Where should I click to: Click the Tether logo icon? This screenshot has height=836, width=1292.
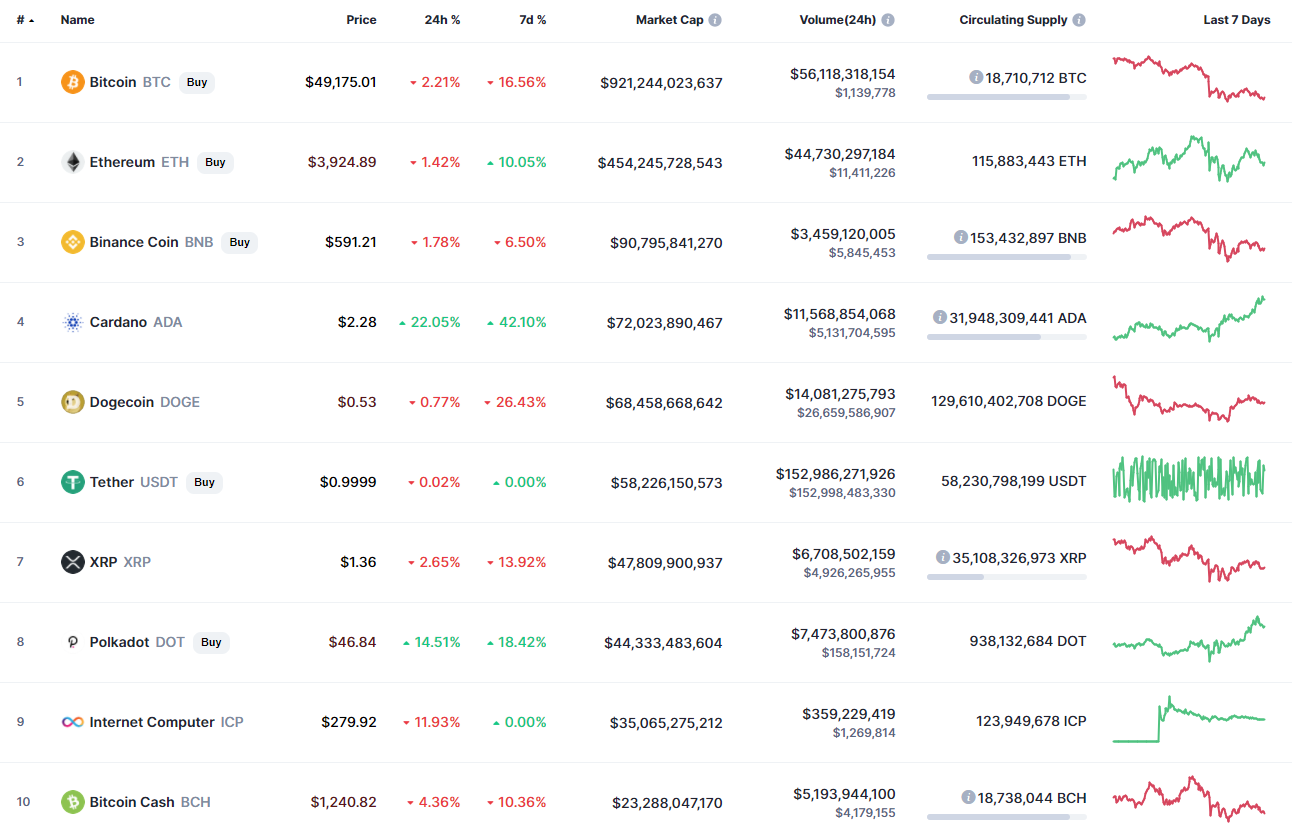[x=72, y=482]
